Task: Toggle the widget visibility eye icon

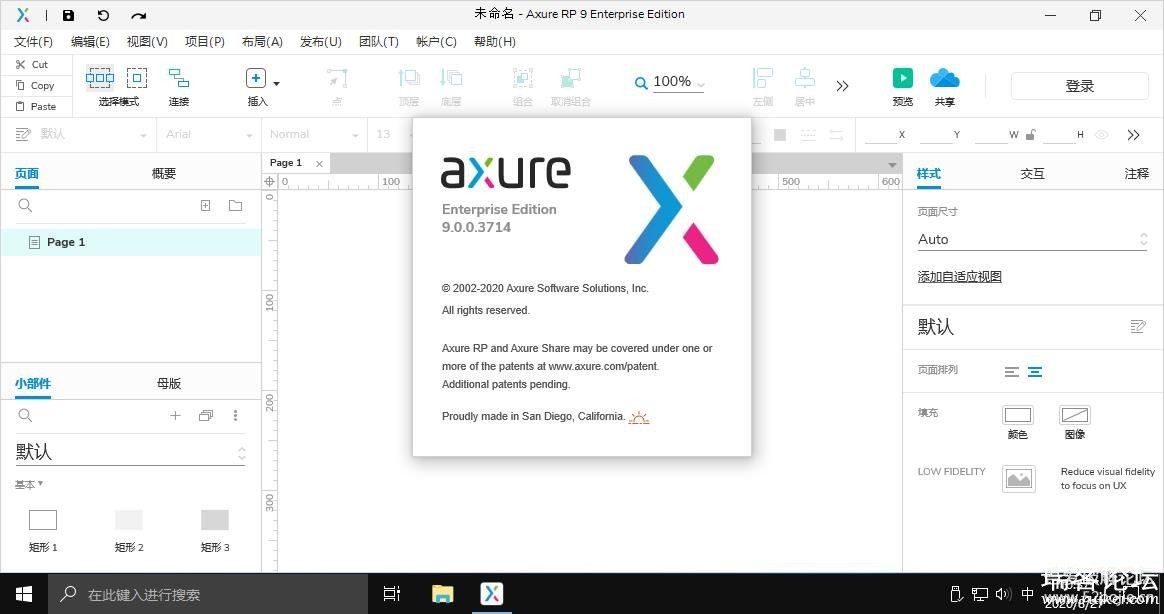Action: 1102,135
